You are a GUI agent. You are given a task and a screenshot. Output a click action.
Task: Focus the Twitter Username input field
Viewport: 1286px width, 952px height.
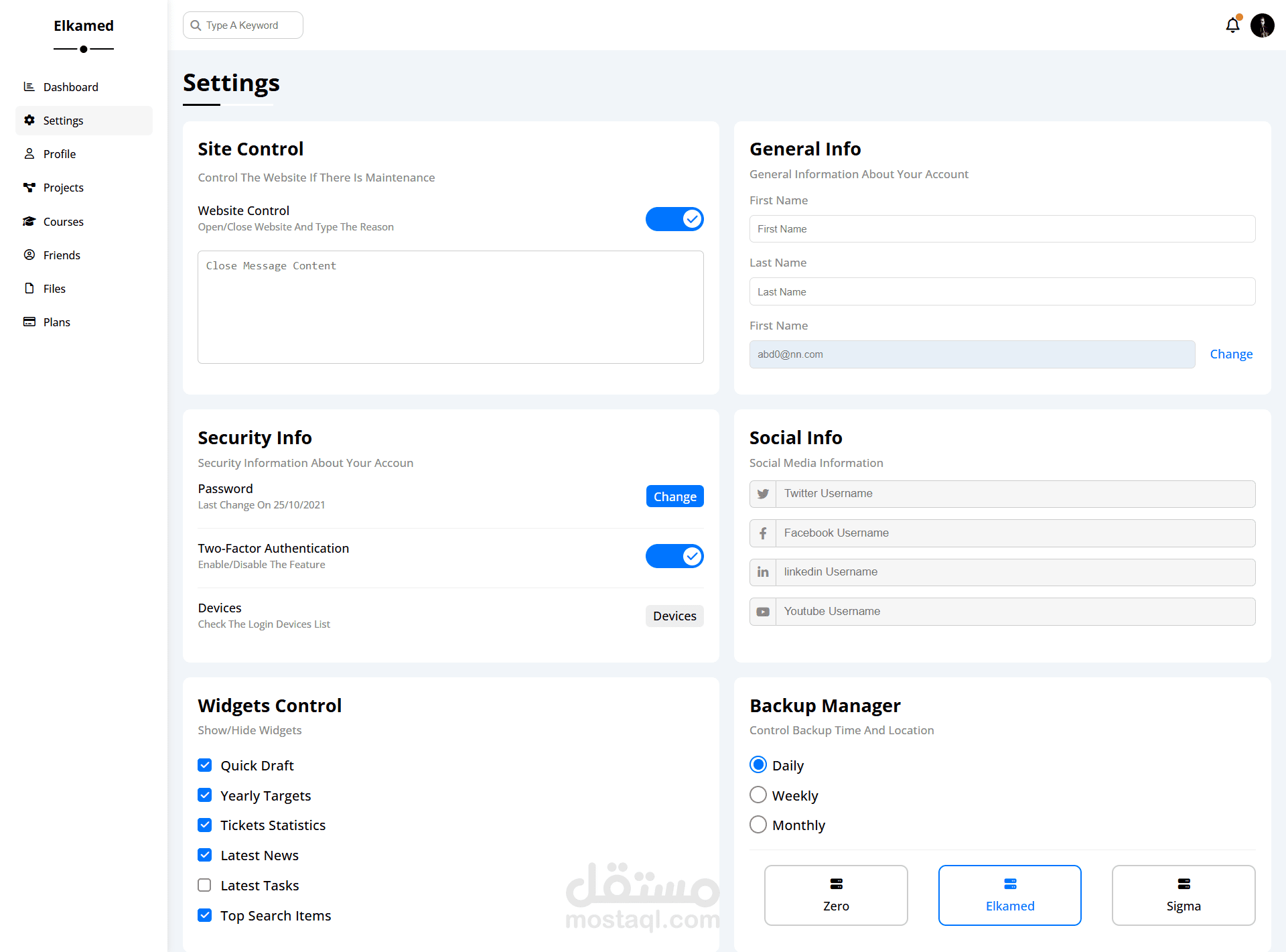click(x=1015, y=494)
